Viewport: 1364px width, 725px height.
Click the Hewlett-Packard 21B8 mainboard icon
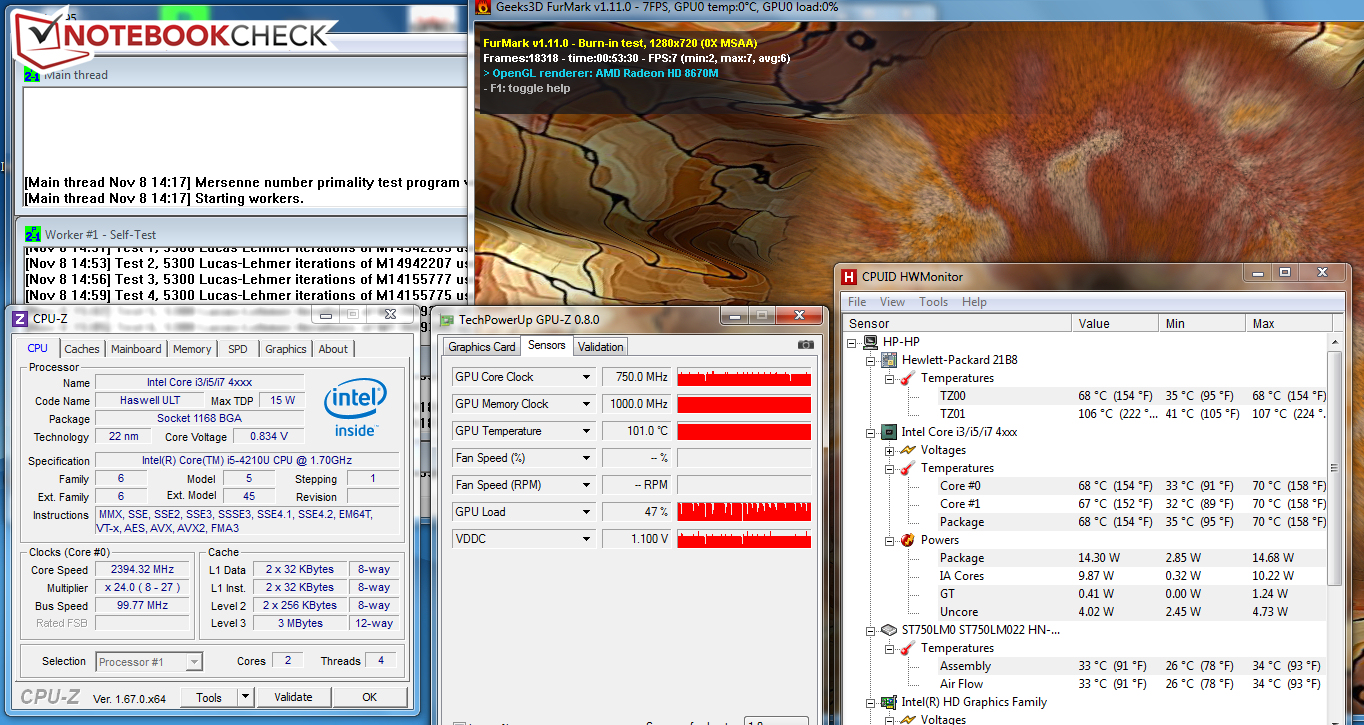coord(889,360)
